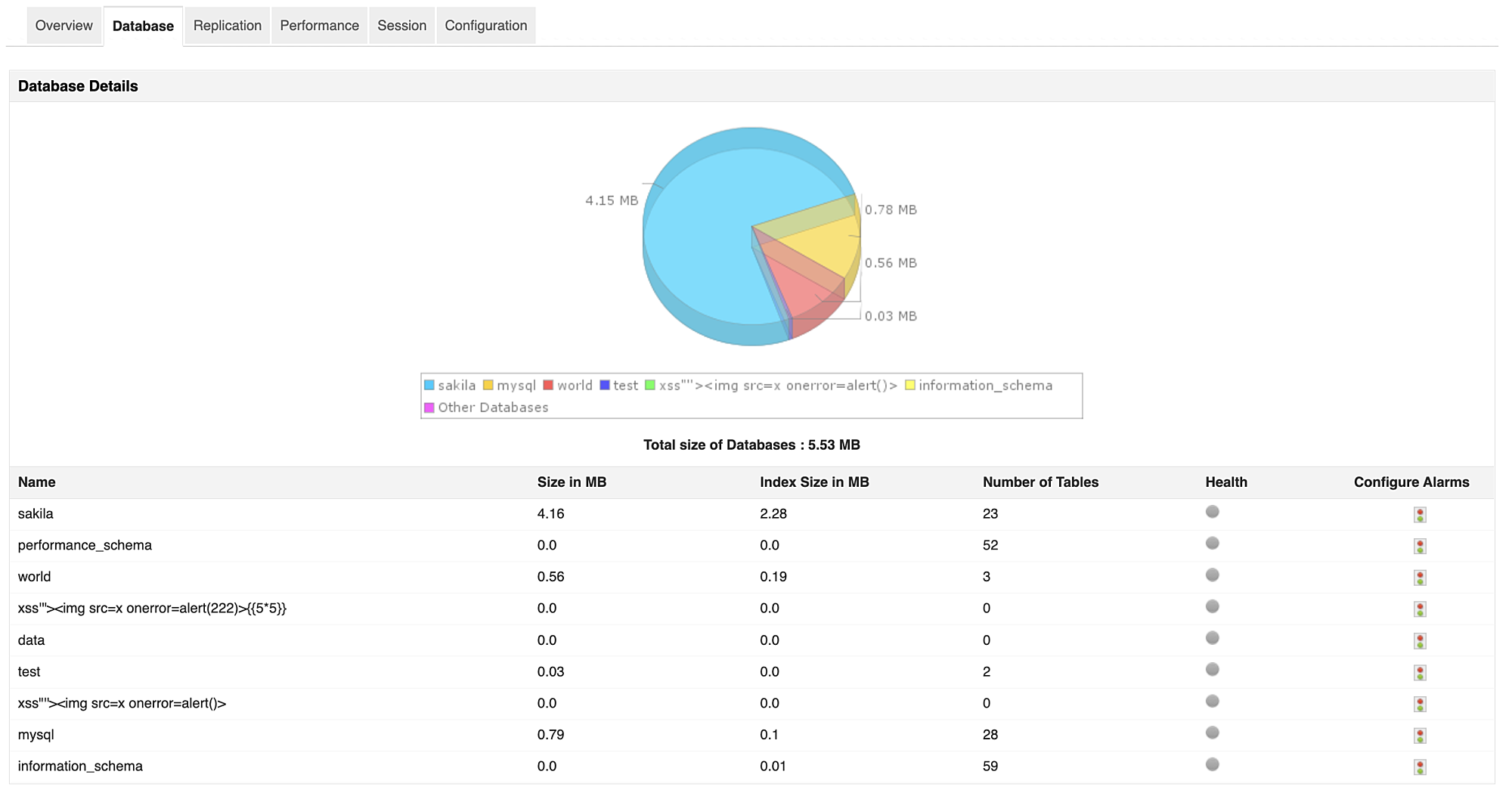This screenshot has height=790, width=1512.
Task: Configure alarms for the mysql database
Action: coord(1421,735)
